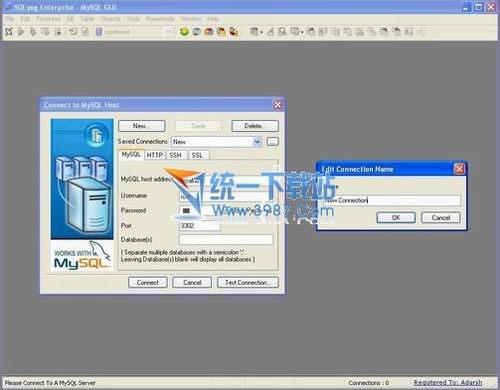Open the northwind database dropdown in toolbar
The height and width of the screenshot is (390, 500).
coord(168,32)
